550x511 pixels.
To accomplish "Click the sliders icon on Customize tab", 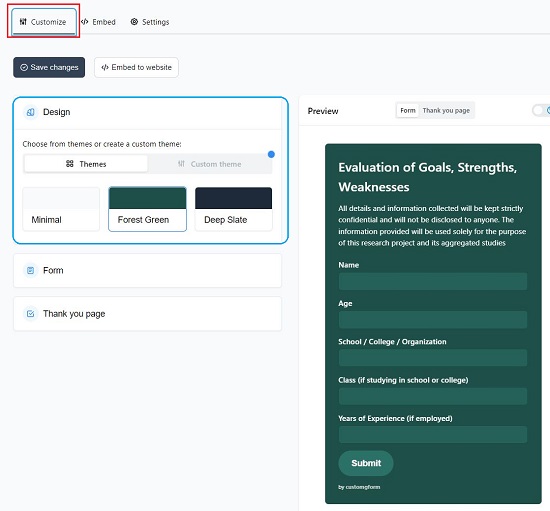I will (23, 22).
